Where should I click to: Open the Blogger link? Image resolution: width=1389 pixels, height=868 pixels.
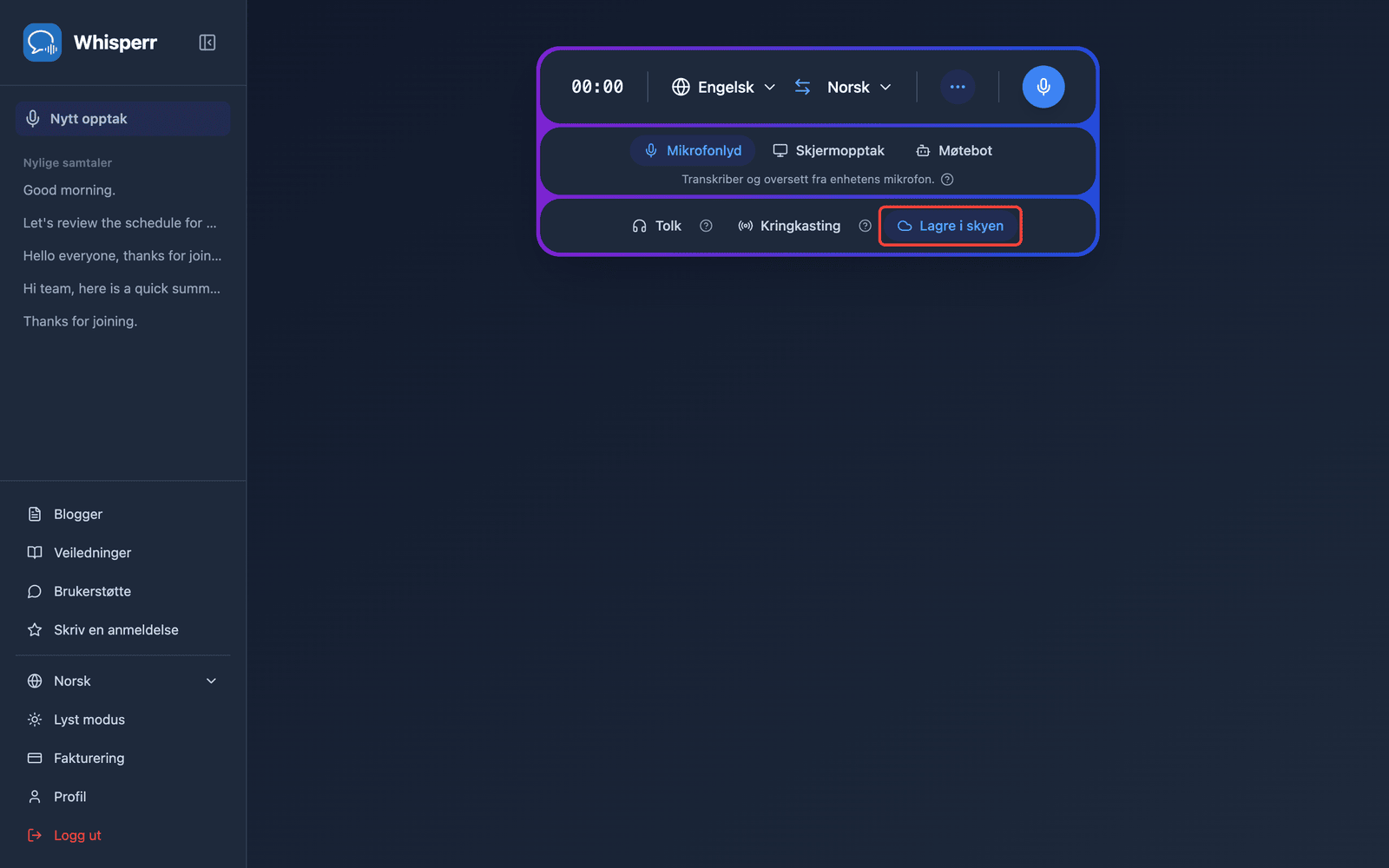tap(122, 515)
